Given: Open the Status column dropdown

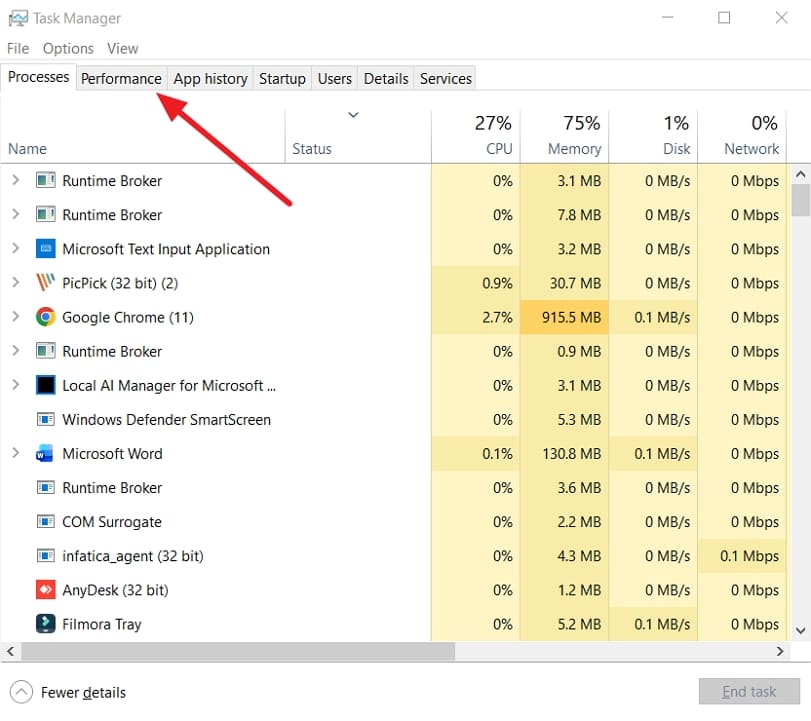Looking at the screenshot, I should pyautogui.click(x=354, y=115).
